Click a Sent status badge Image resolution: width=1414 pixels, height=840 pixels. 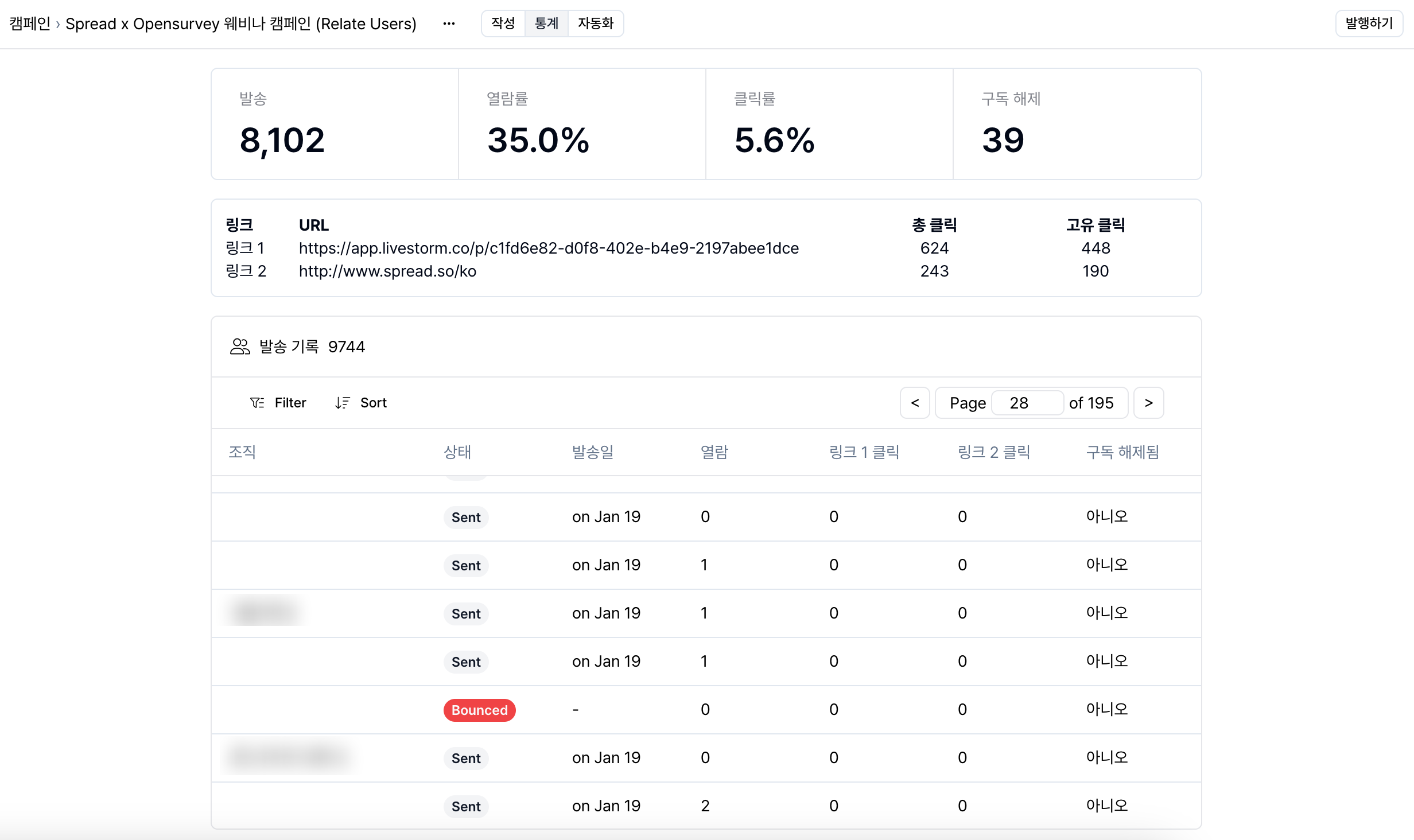(465, 517)
